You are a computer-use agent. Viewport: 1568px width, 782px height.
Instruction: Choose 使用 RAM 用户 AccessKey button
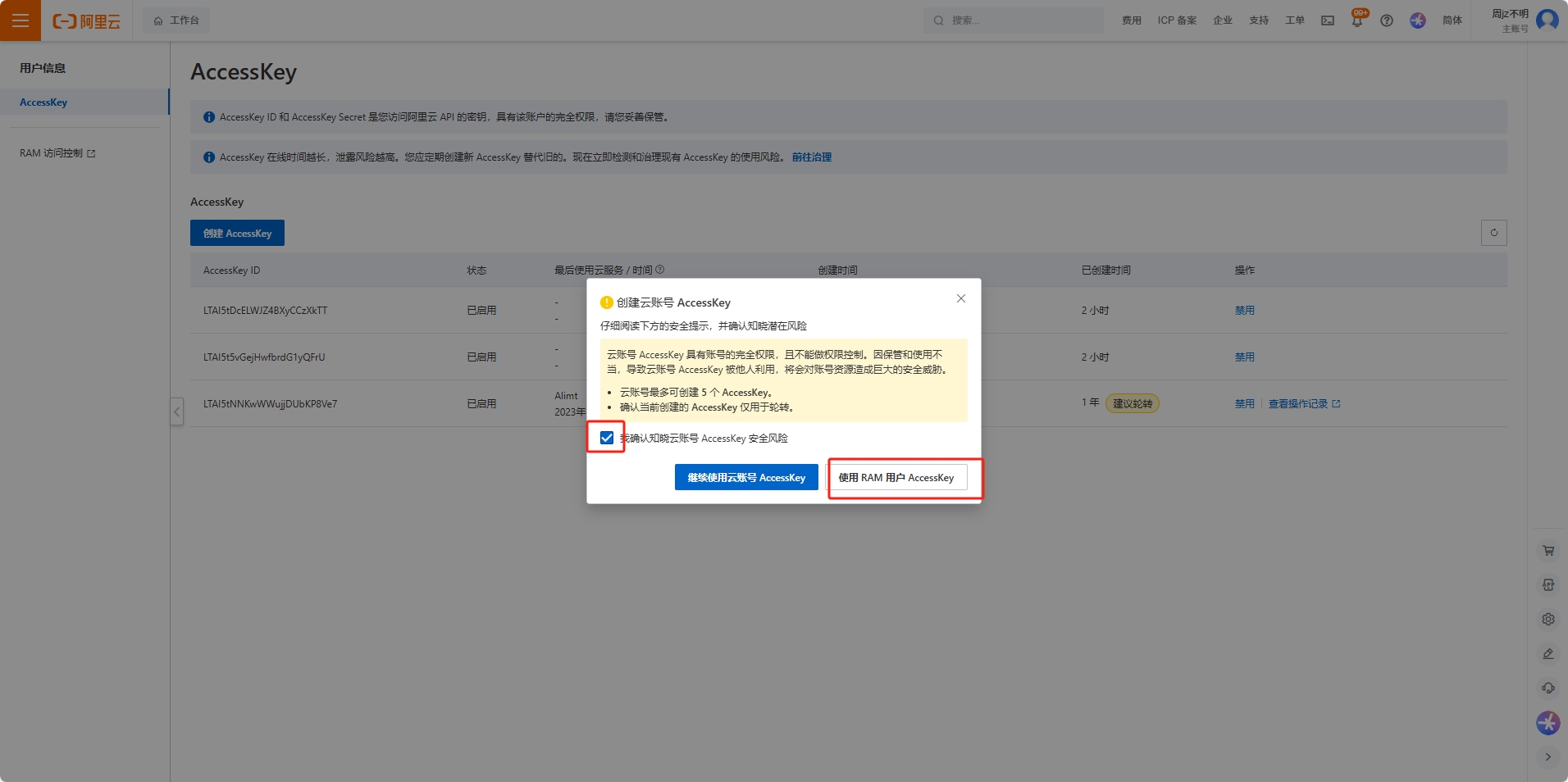click(896, 477)
